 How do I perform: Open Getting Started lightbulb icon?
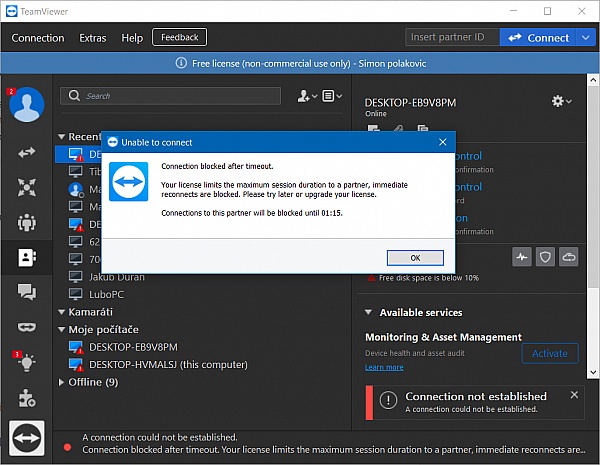26,362
